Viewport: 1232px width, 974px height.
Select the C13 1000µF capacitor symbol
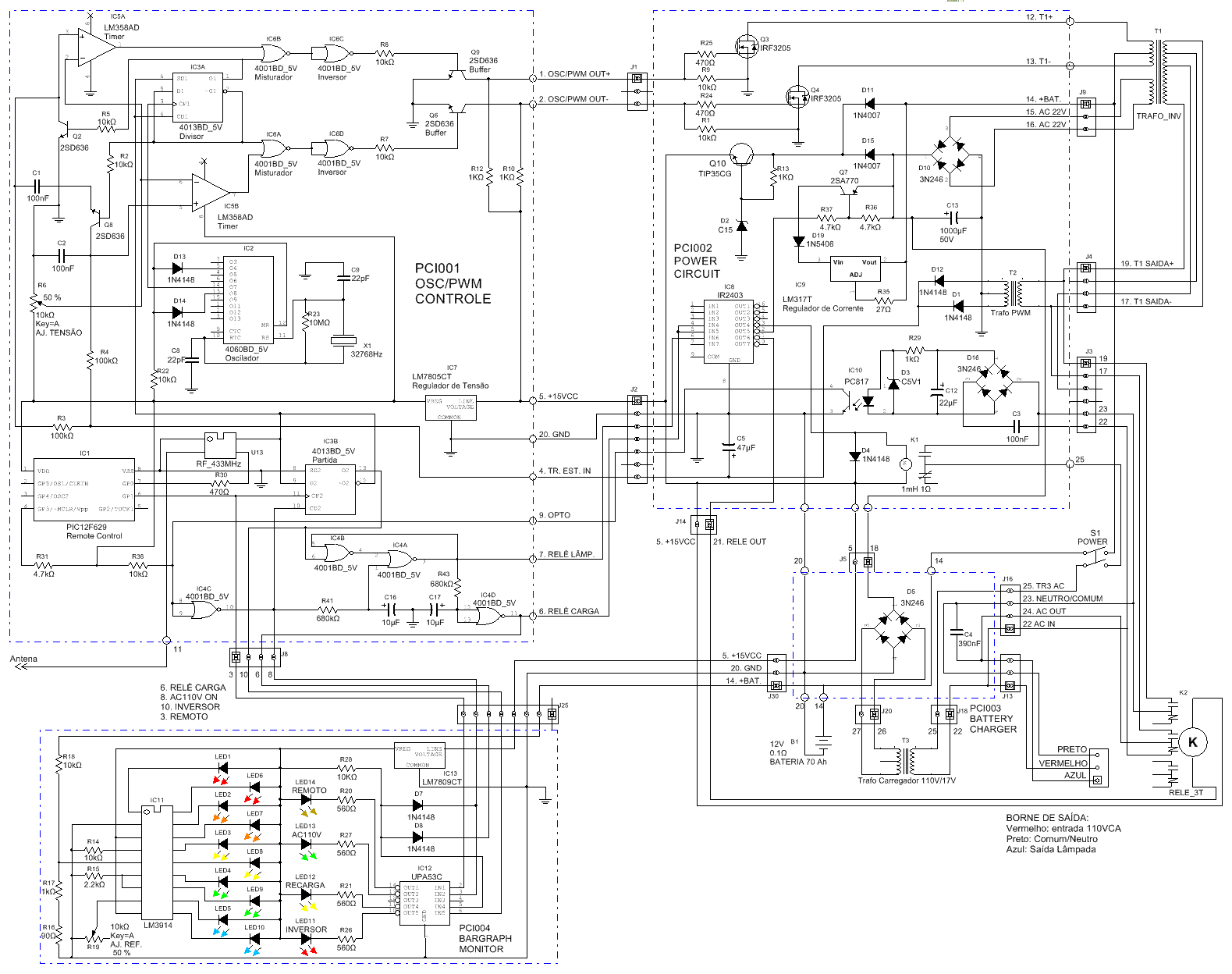click(953, 218)
